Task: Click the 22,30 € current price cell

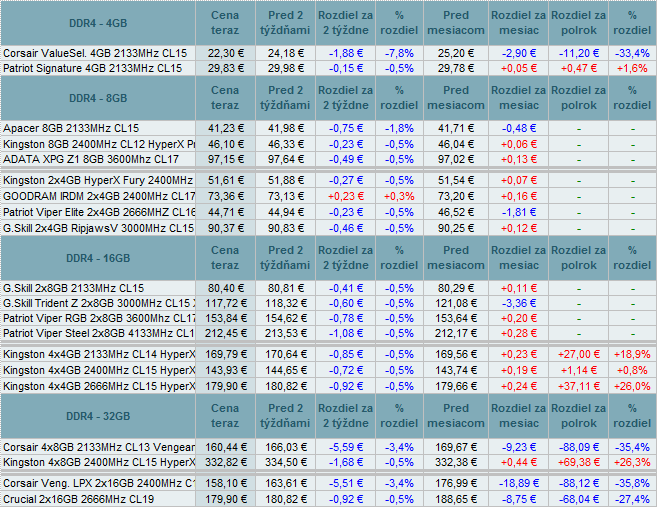Action: click(225, 53)
